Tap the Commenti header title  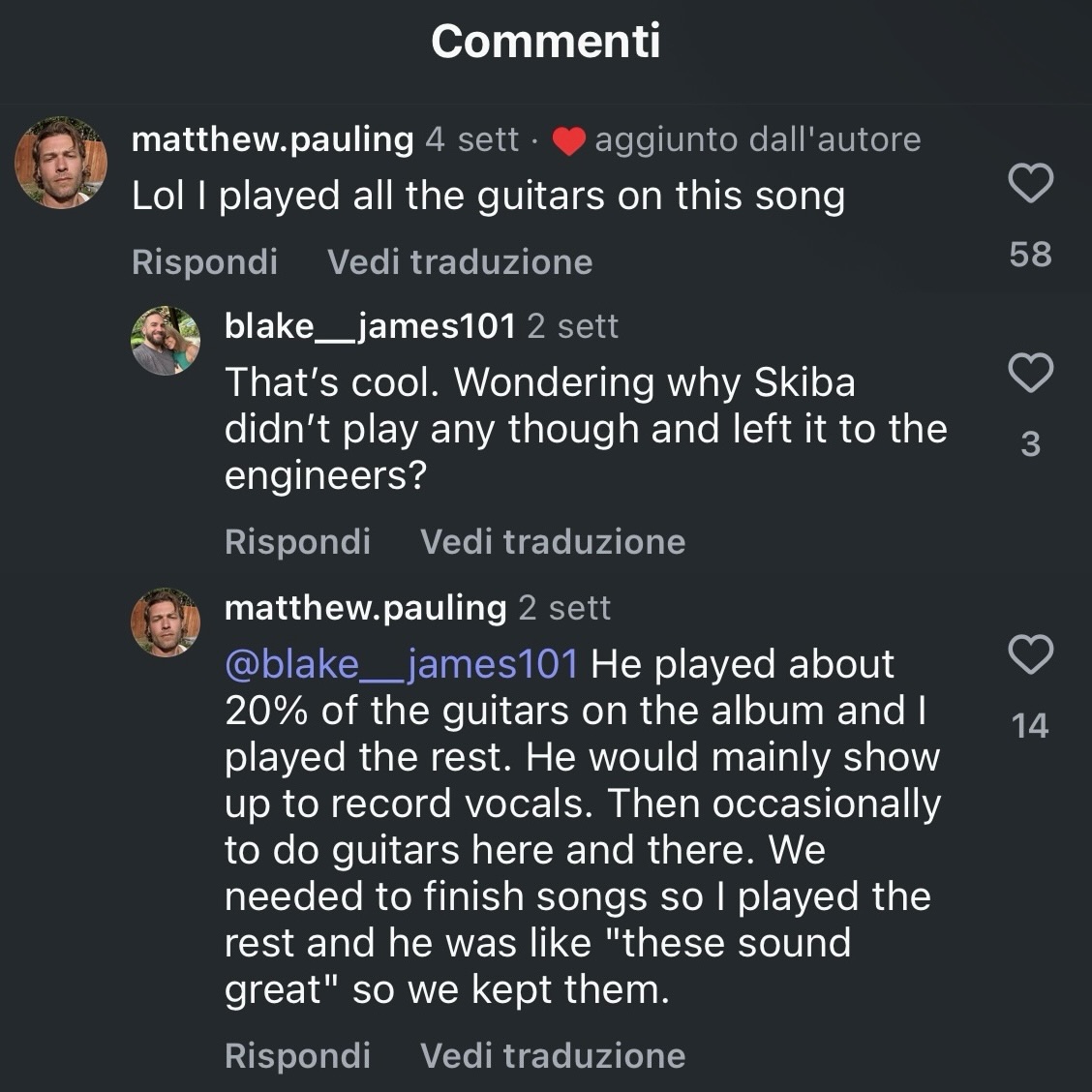(546, 41)
